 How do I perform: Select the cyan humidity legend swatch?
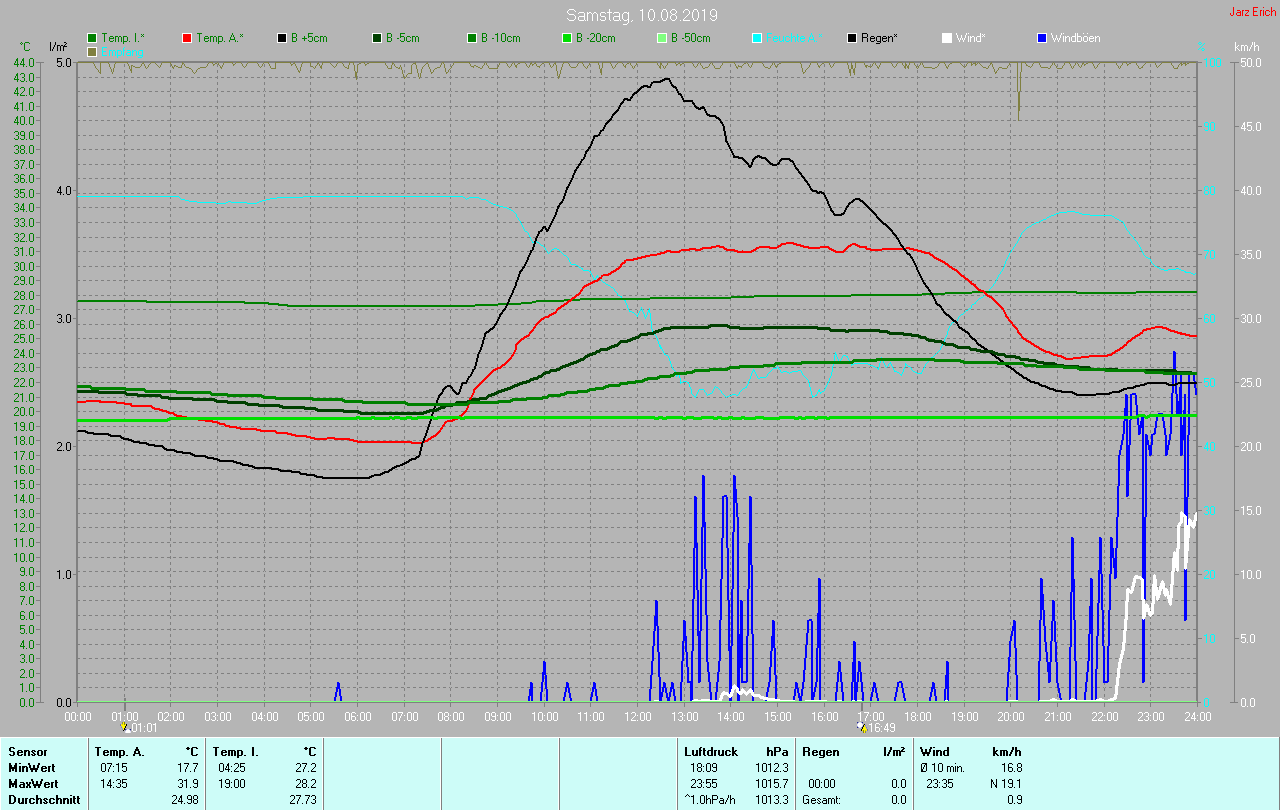pyautogui.click(x=757, y=38)
